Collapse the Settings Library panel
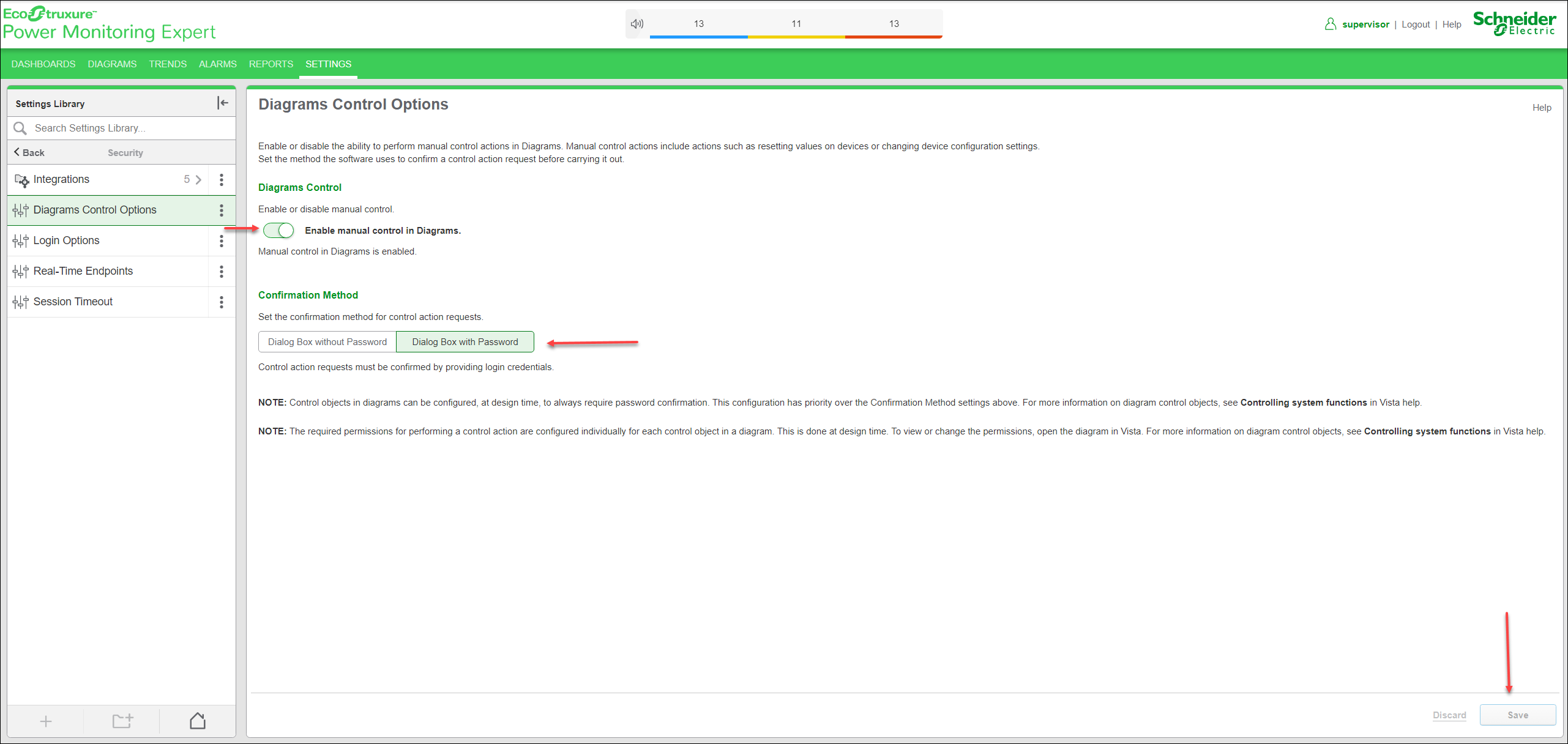Viewport: 1568px width, 744px height. click(x=222, y=103)
